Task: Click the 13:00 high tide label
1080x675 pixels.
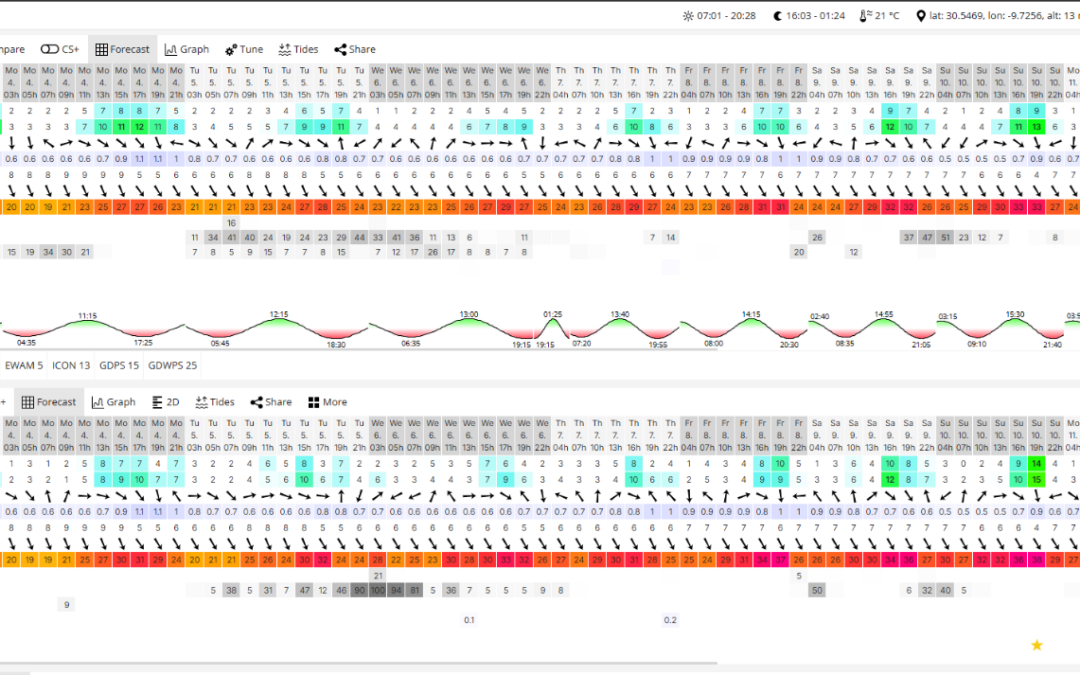Action: 469,314
